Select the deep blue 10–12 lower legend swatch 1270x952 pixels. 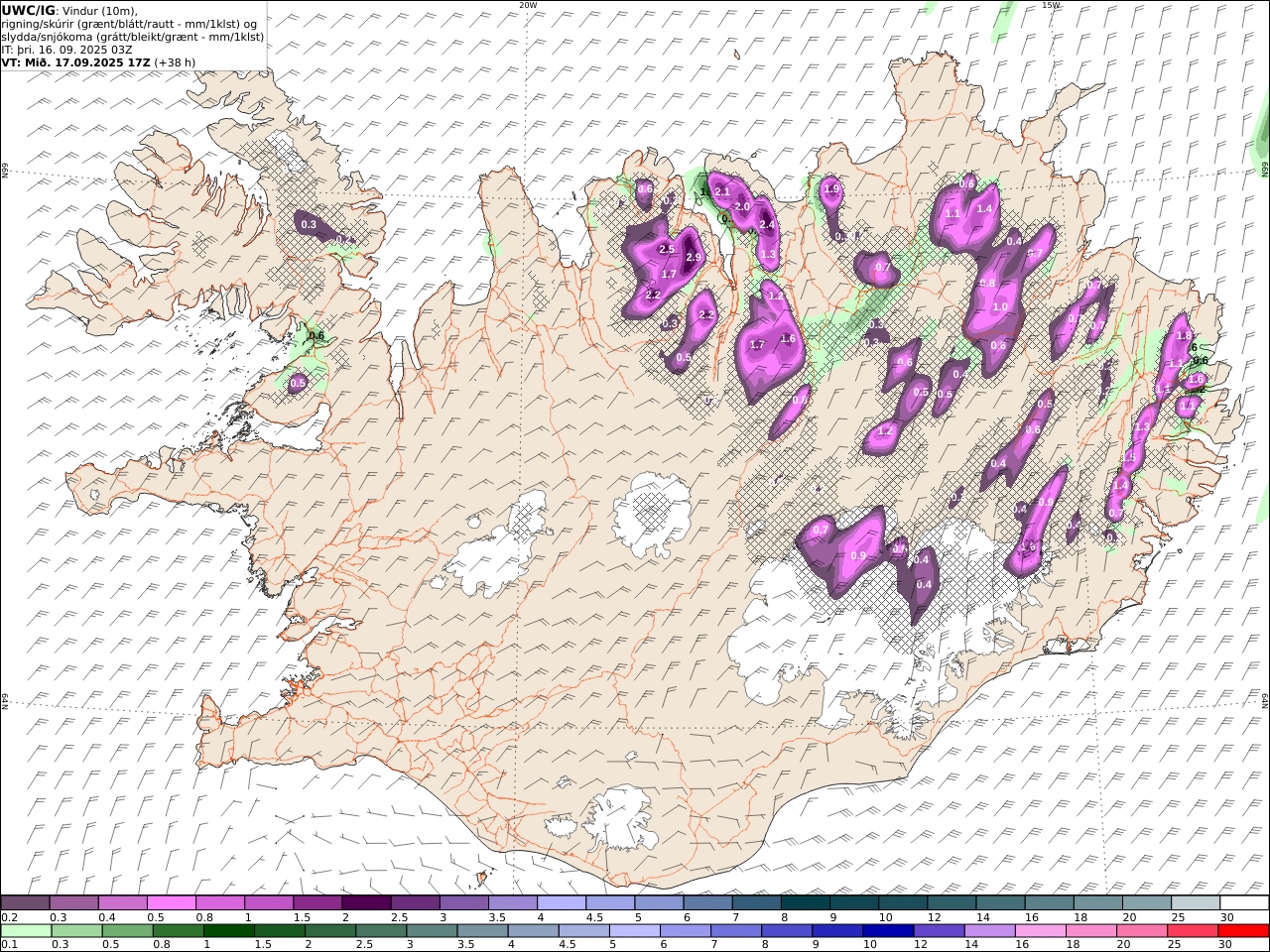pos(888,931)
